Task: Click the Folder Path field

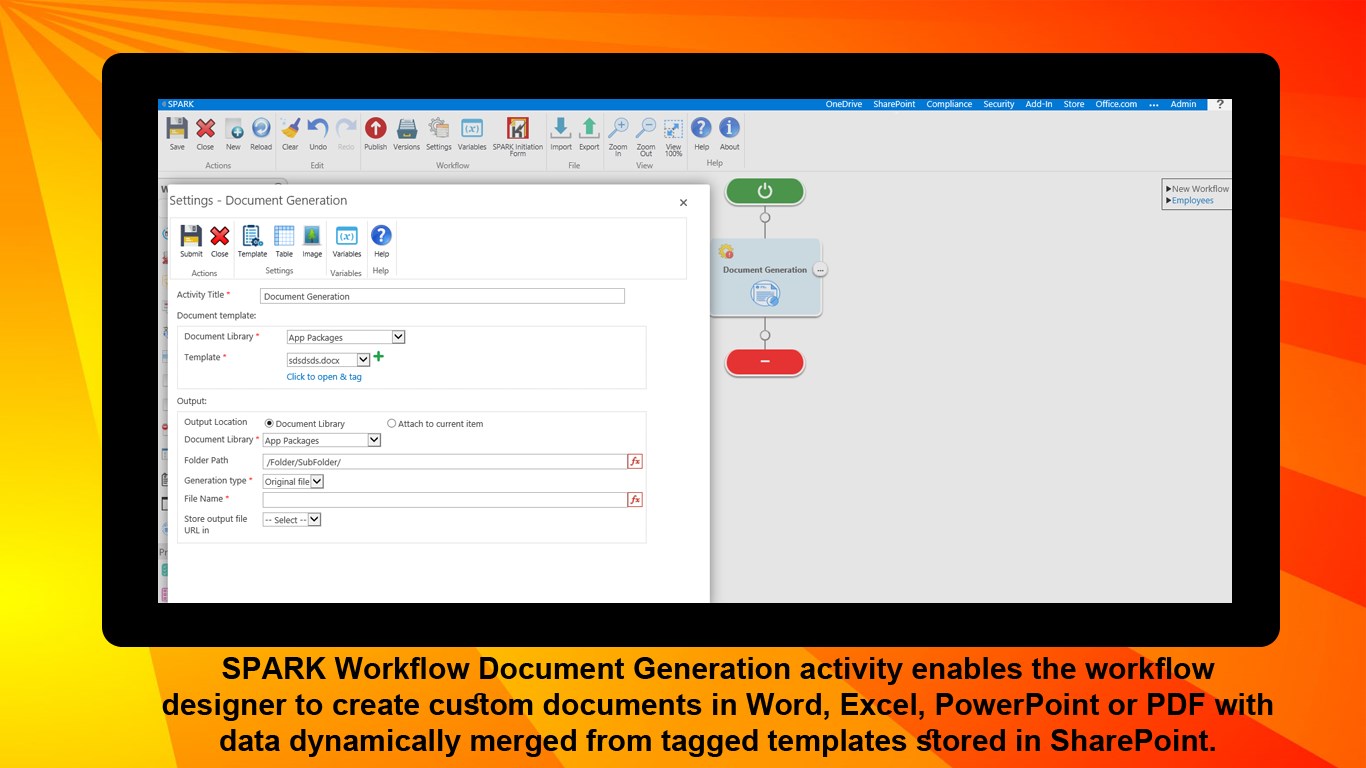Action: coord(445,461)
